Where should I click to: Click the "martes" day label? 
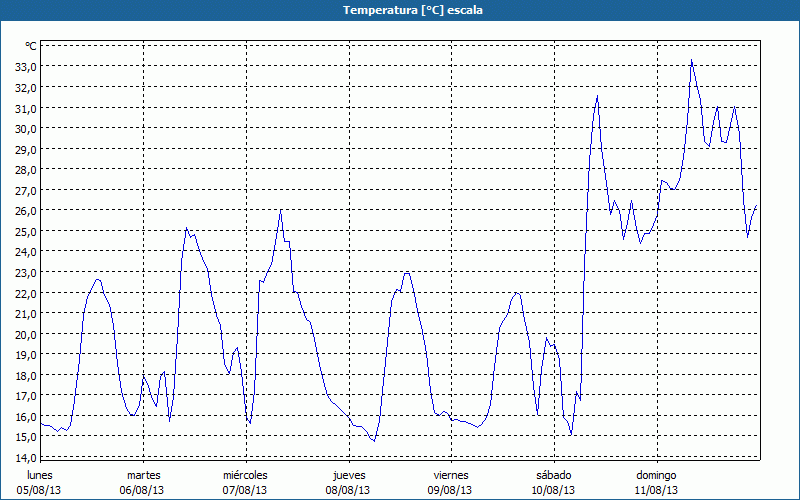144,475
